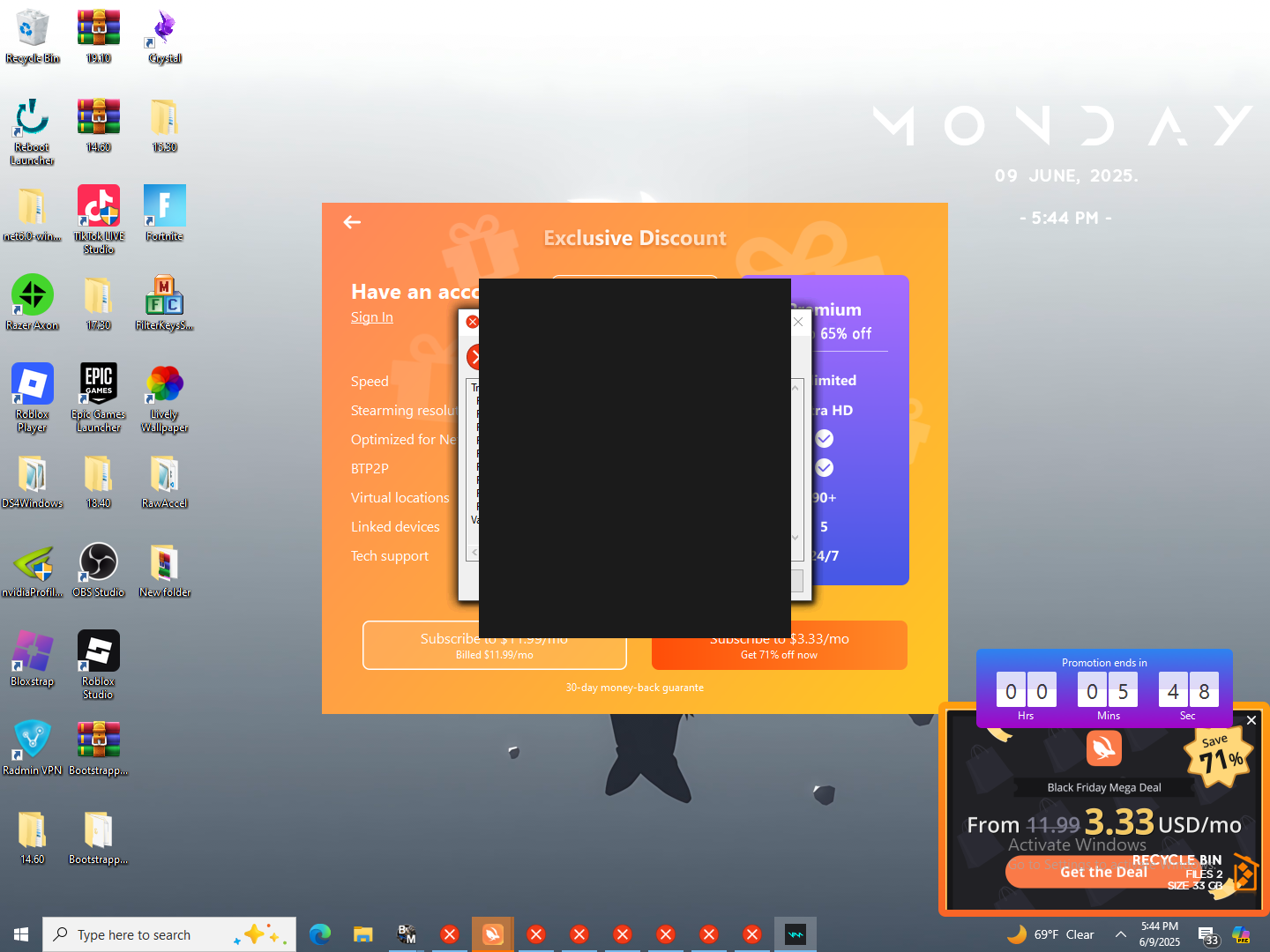Image resolution: width=1270 pixels, height=952 pixels.
Task: Click the Virtual locations feature label
Action: coord(400,498)
